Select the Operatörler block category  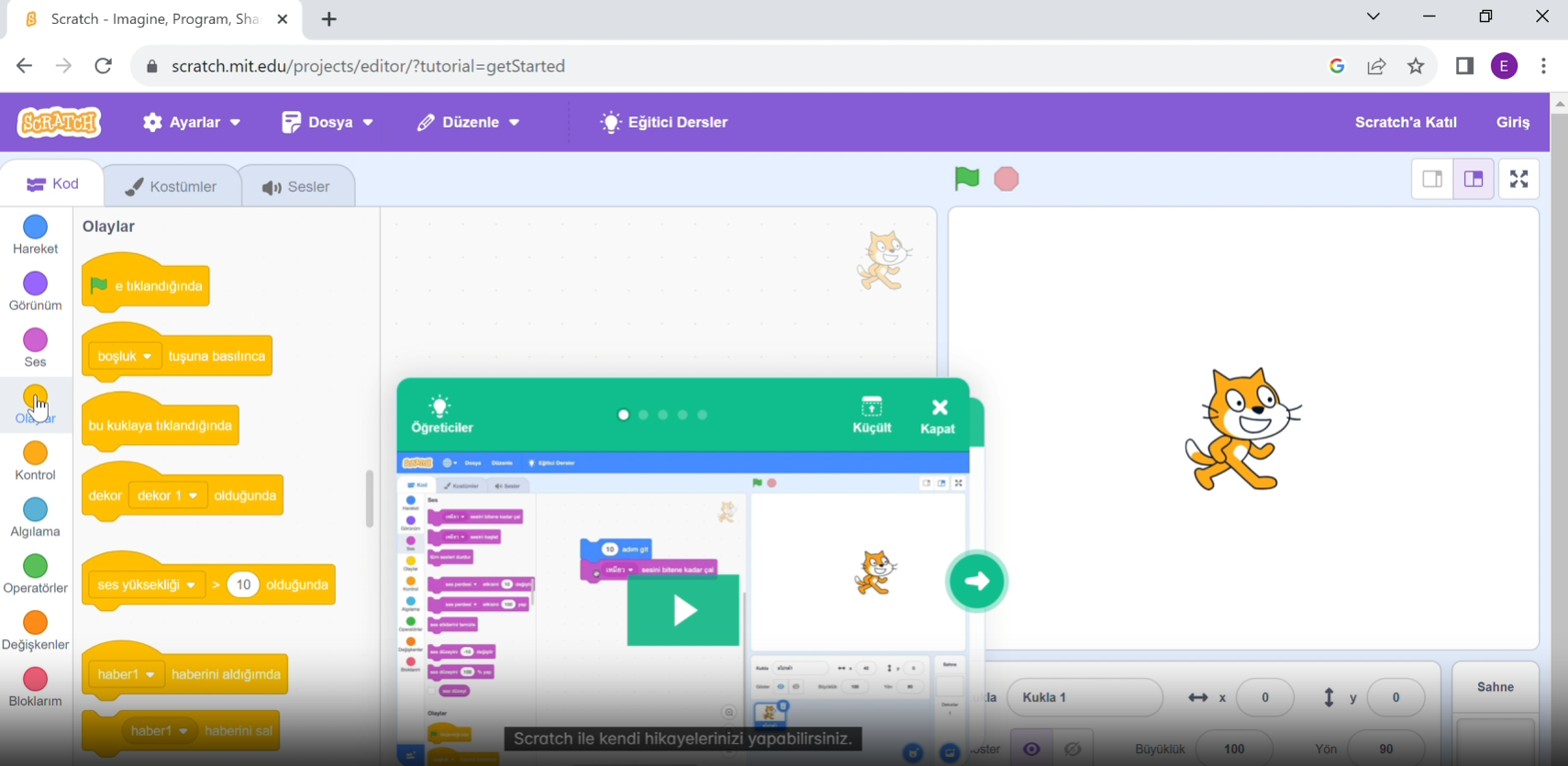point(36,574)
